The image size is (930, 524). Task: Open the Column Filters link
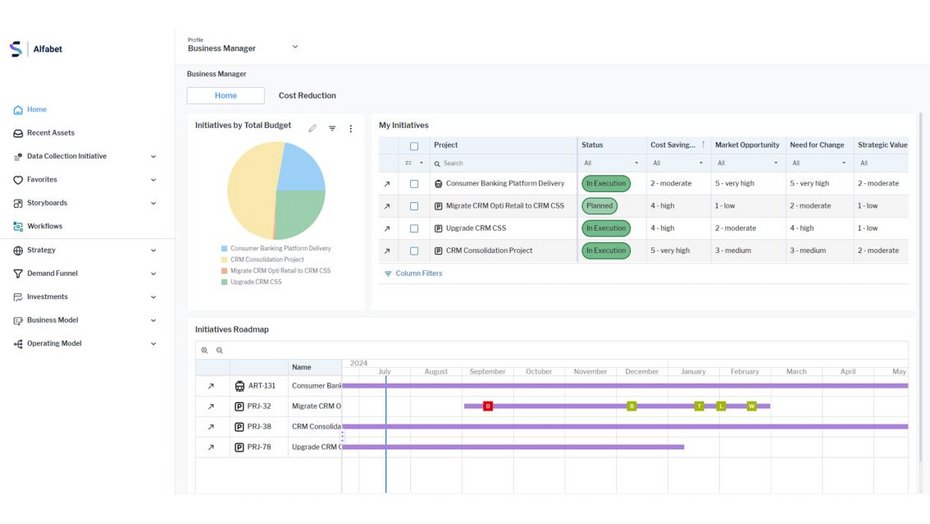[x=413, y=274]
